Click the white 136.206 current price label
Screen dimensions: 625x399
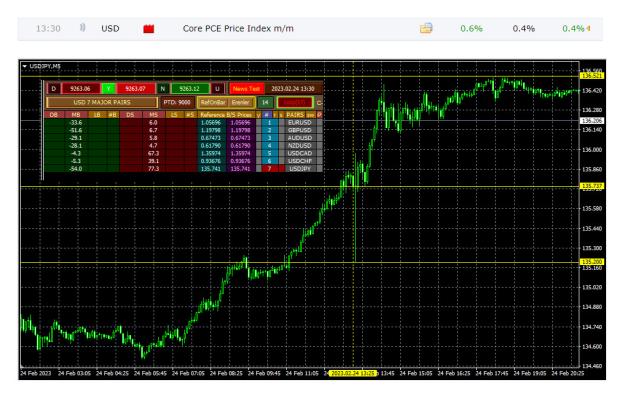[x=592, y=120]
